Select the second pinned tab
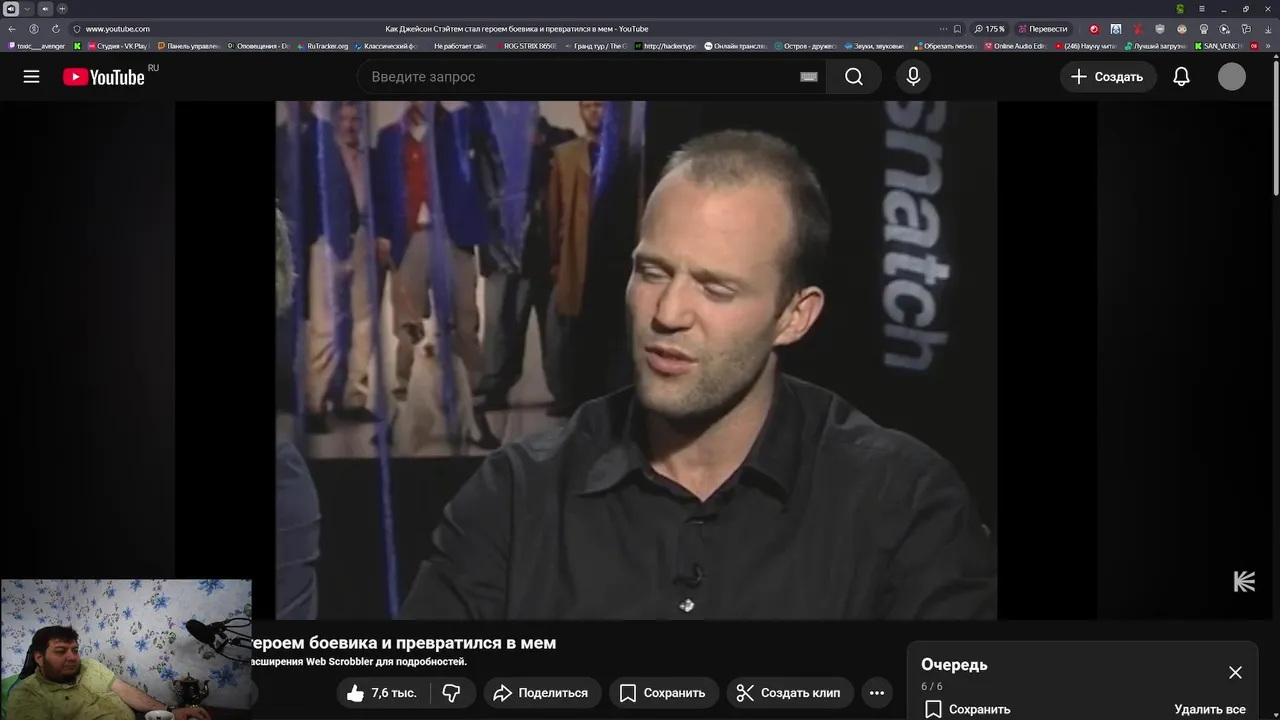The height and width of the screenshot is (720, 1280). click(44, 9)
